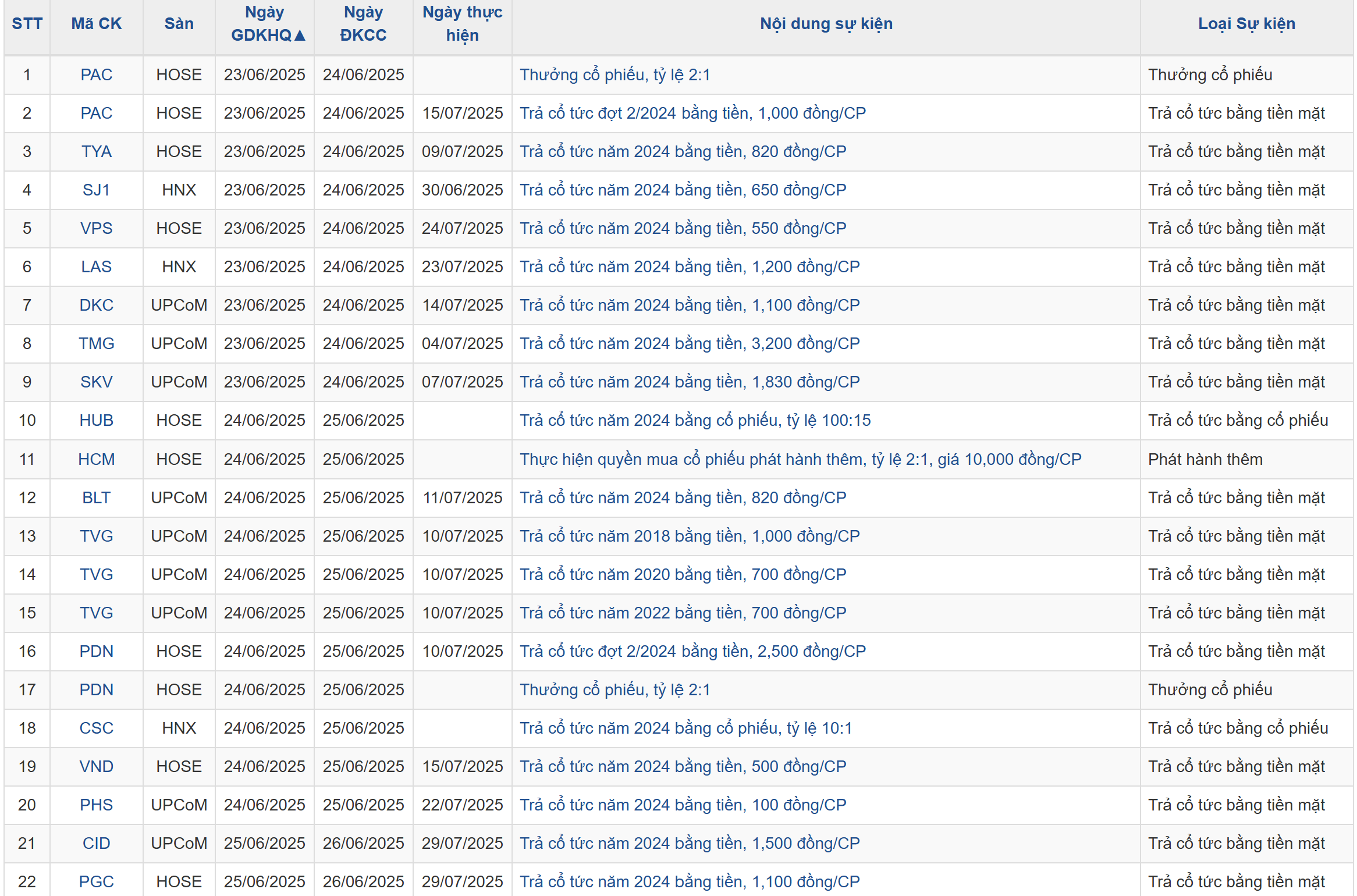This screenshot has height=896, width=1357.
Task: Select execution date 09/07/2025
Action: coord(463,152)
